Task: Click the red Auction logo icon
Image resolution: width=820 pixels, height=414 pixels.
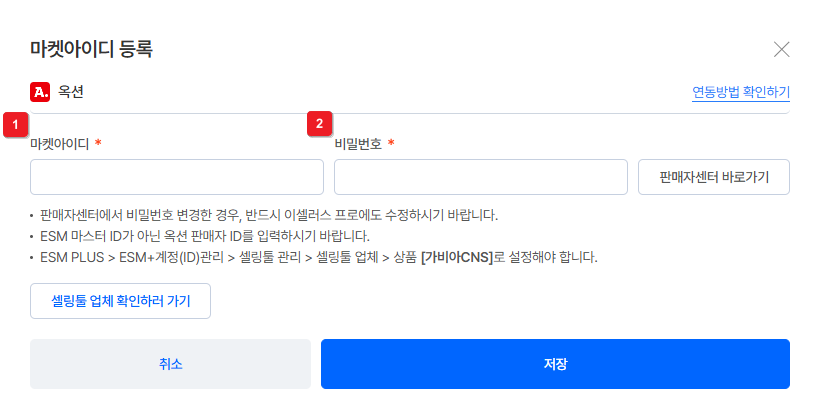Action: pyautogui.click(x=41, y=93)
